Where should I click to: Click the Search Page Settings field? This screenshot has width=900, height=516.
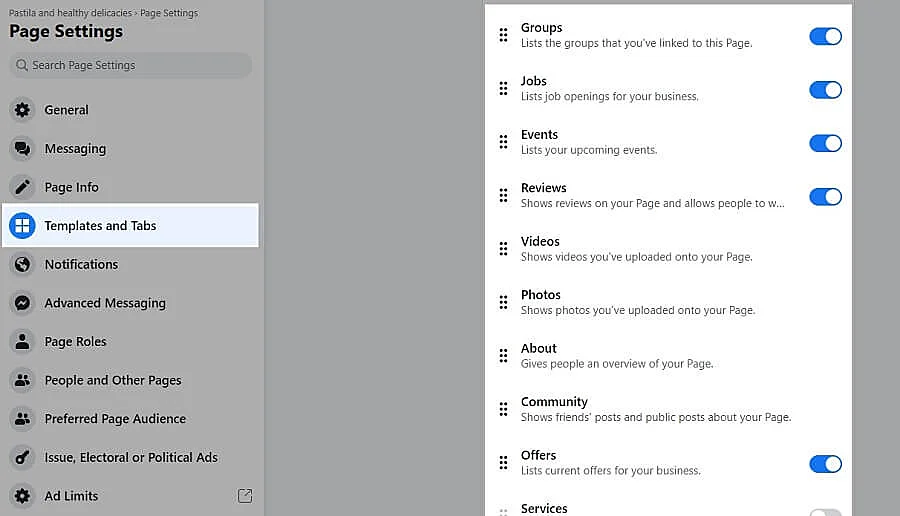click(x=130, y=65)
